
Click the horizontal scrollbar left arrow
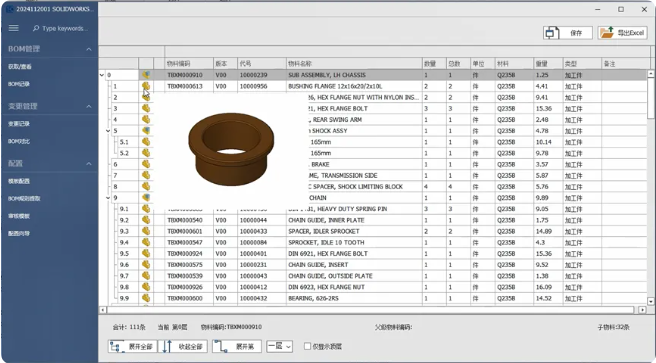[103, 310]
